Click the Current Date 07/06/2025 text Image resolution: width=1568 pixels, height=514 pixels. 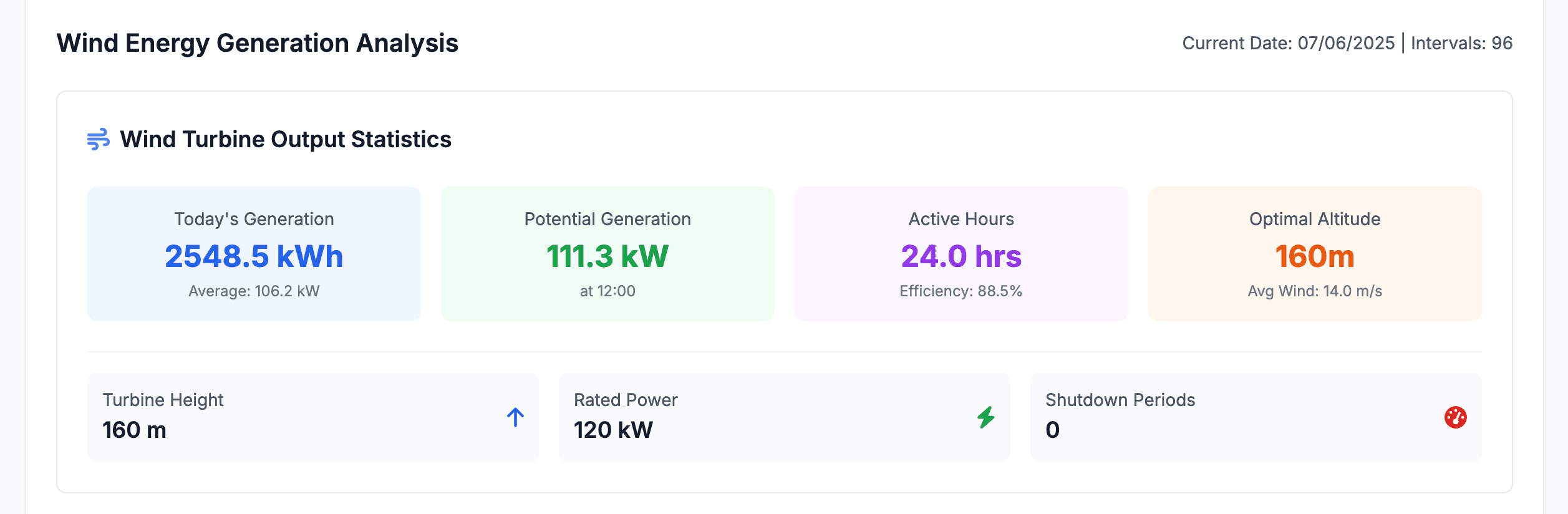point(1289,43)
